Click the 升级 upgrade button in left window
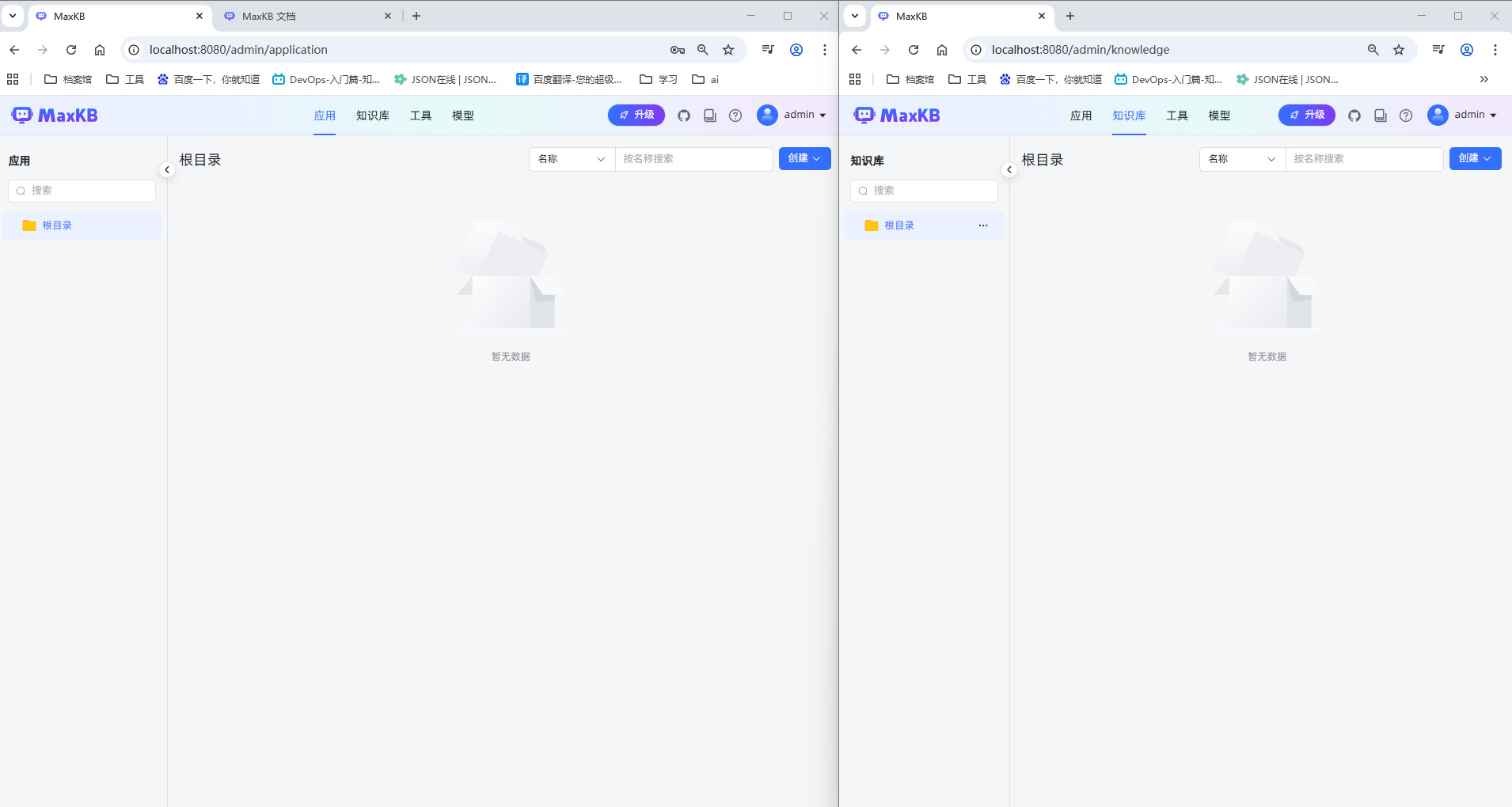1512x807 pixels. (x=636, y=116)
